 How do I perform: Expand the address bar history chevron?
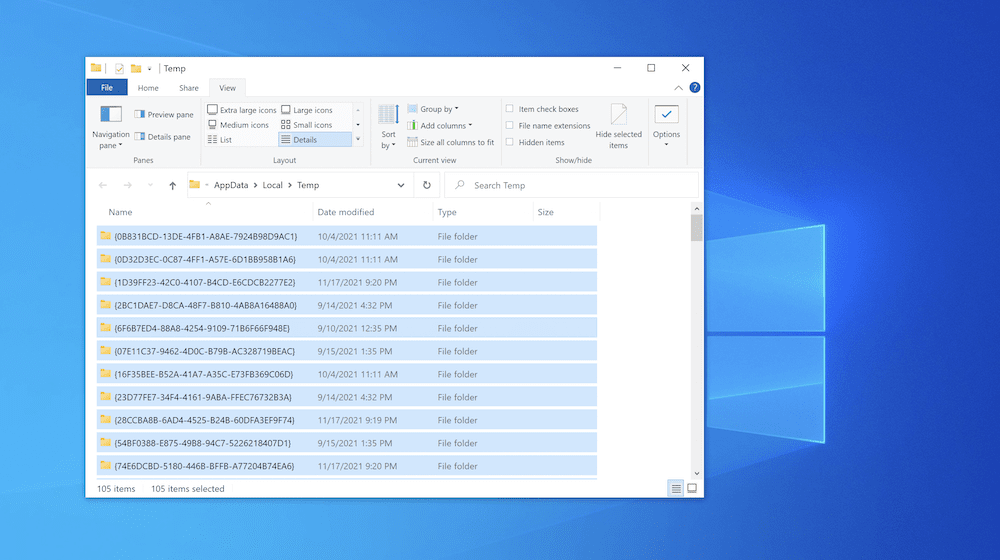(401, 185)
